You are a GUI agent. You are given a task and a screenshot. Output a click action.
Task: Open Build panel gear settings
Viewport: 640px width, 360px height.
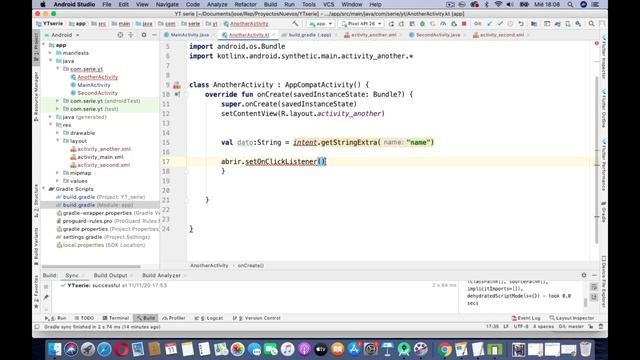pos(584,275)
